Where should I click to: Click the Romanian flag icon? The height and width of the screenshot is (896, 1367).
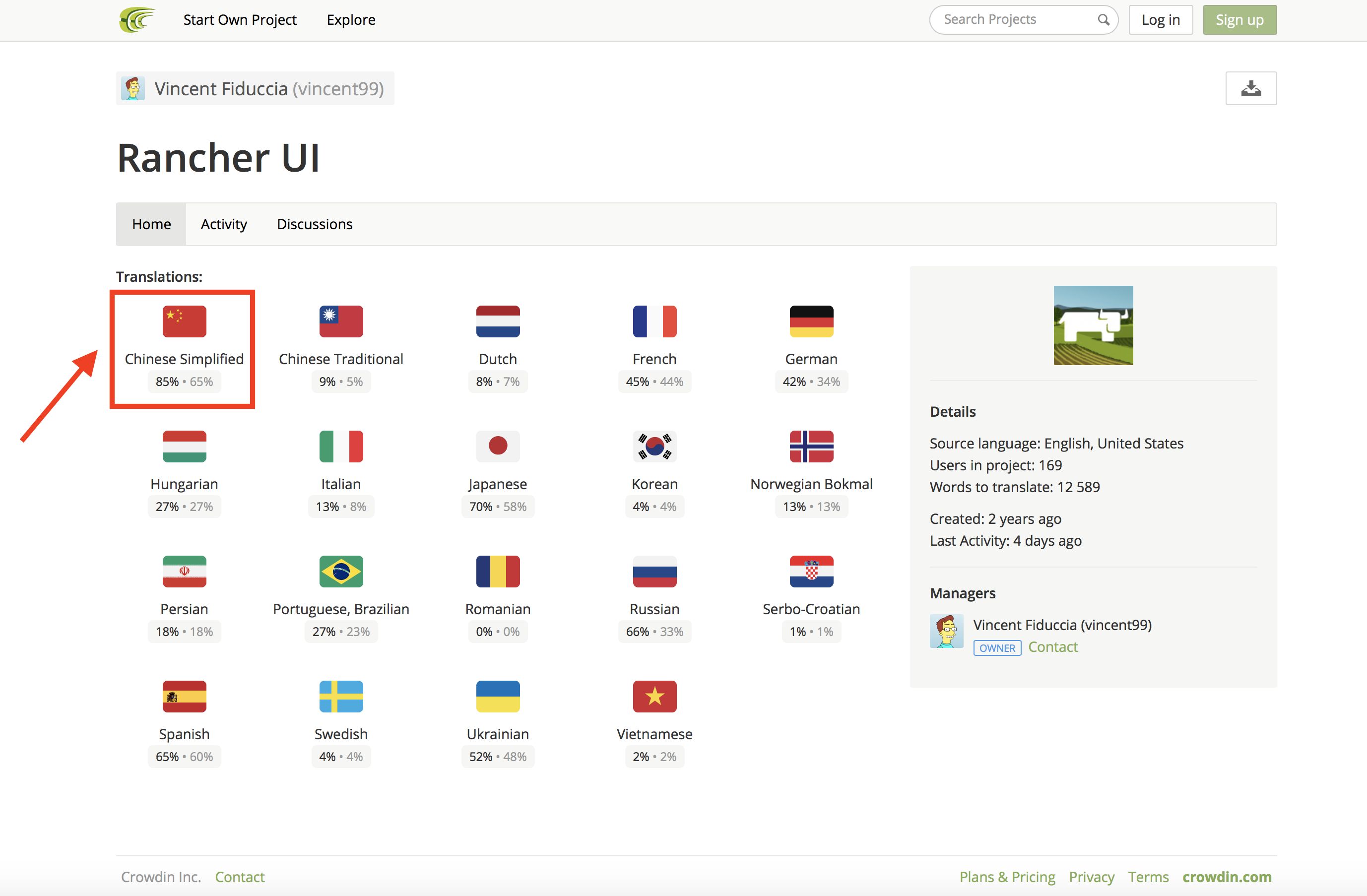498,572
